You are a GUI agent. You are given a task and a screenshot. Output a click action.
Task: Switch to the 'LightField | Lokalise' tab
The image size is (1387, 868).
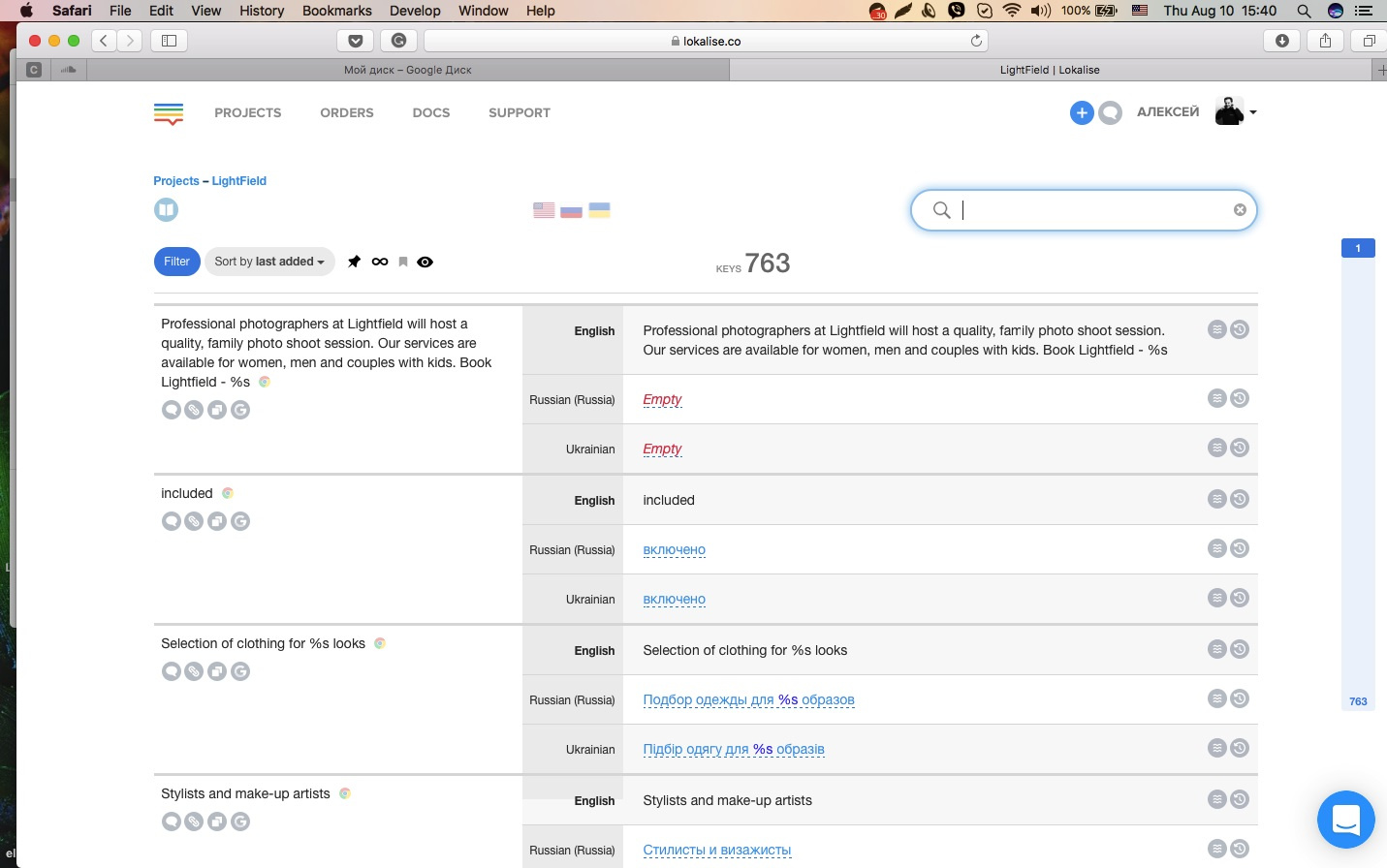tap(1050, 70)
